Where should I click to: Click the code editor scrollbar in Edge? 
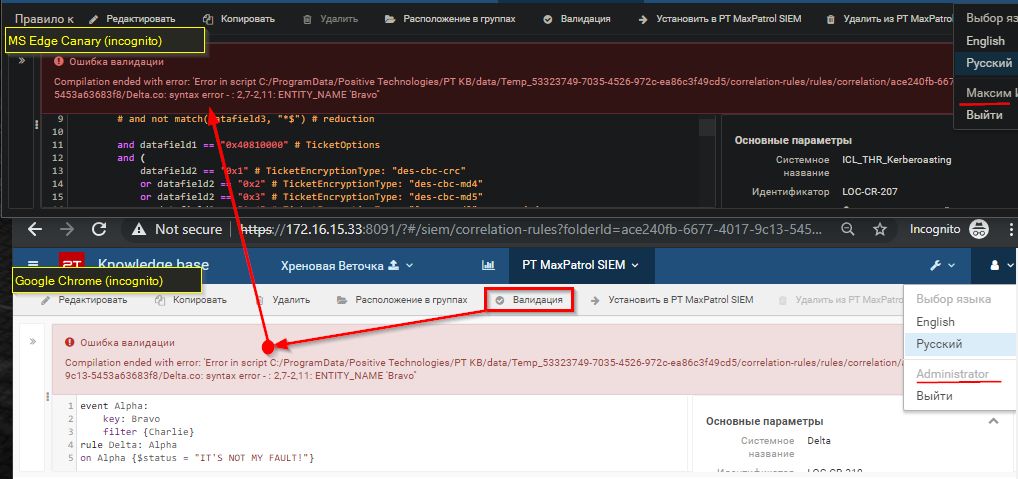pos(706,127)
